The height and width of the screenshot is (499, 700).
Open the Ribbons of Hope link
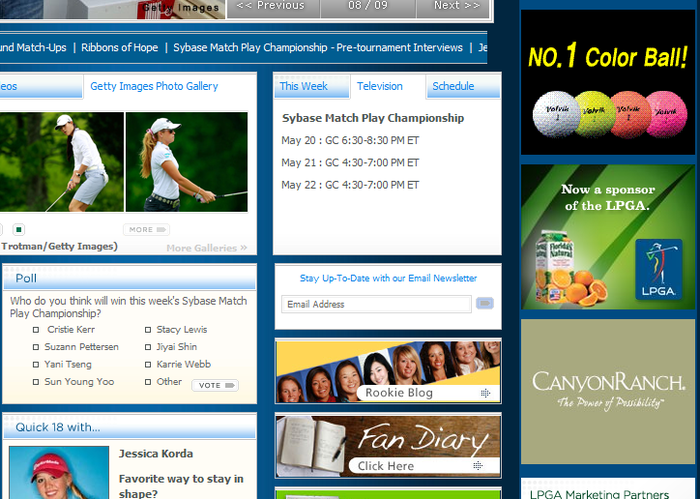pyautogui.click(x=119, y=47)
